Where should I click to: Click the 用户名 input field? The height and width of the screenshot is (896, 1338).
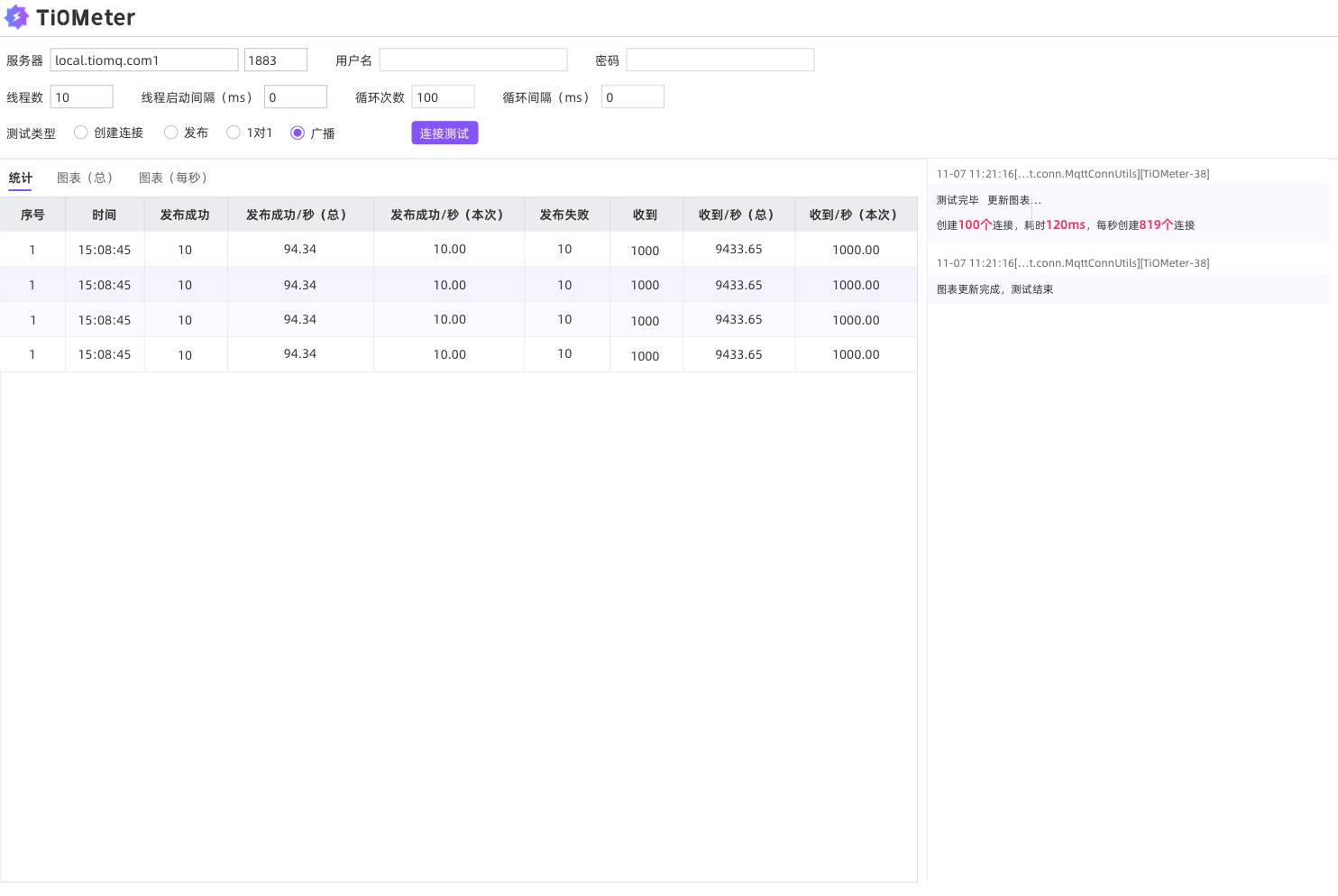pos(473,60)
